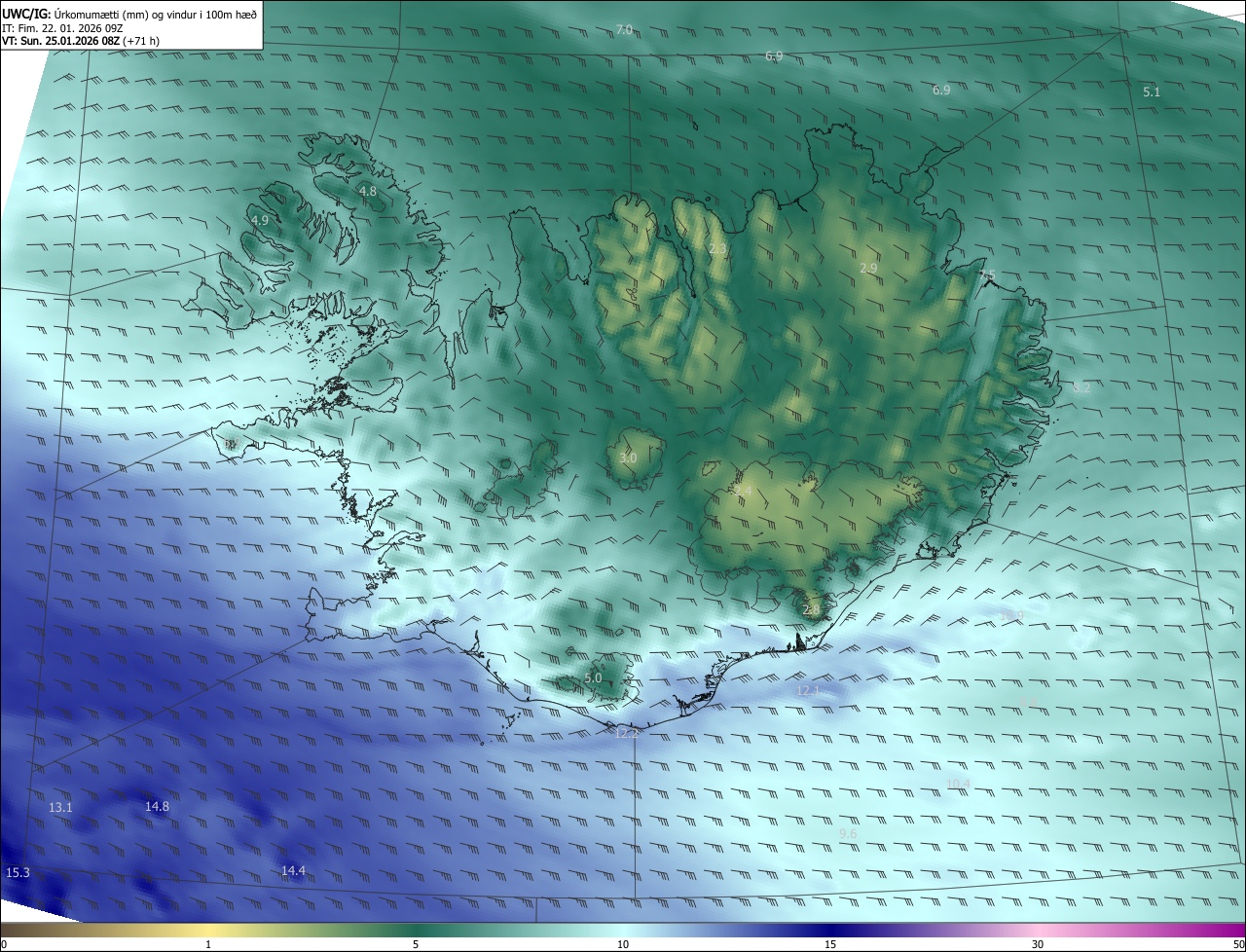Click the 14.4 value label over the ocean

(x=293, y=870)
